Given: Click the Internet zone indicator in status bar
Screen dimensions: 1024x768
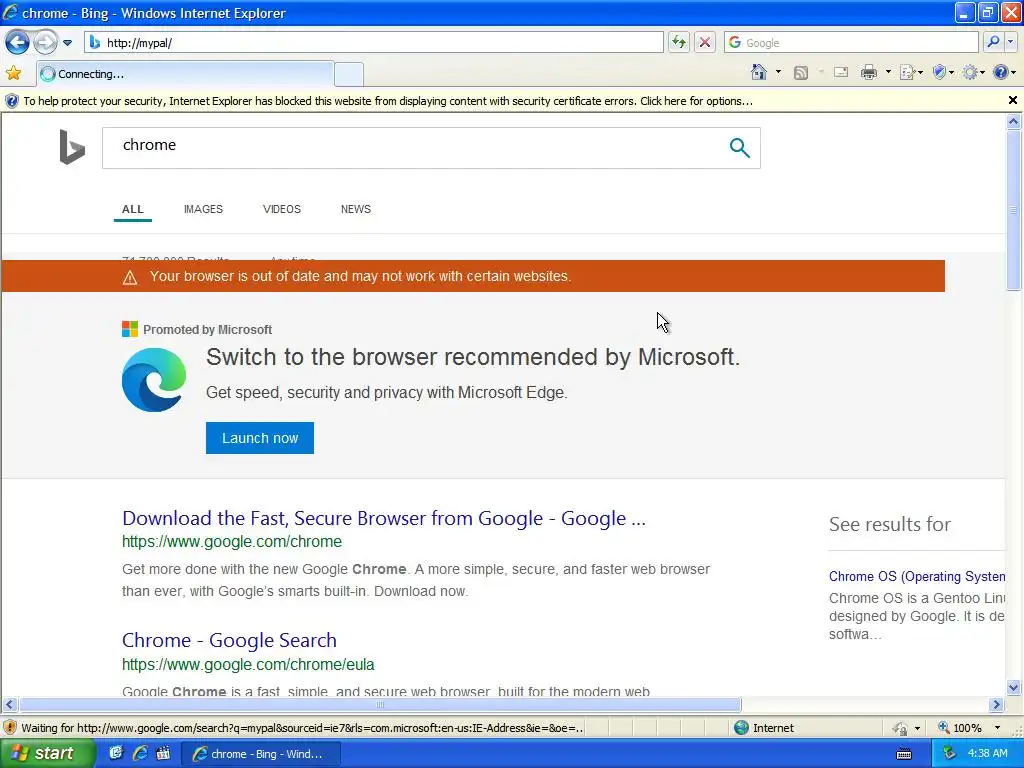Looking at the screenshot, I should coord(764,728).
